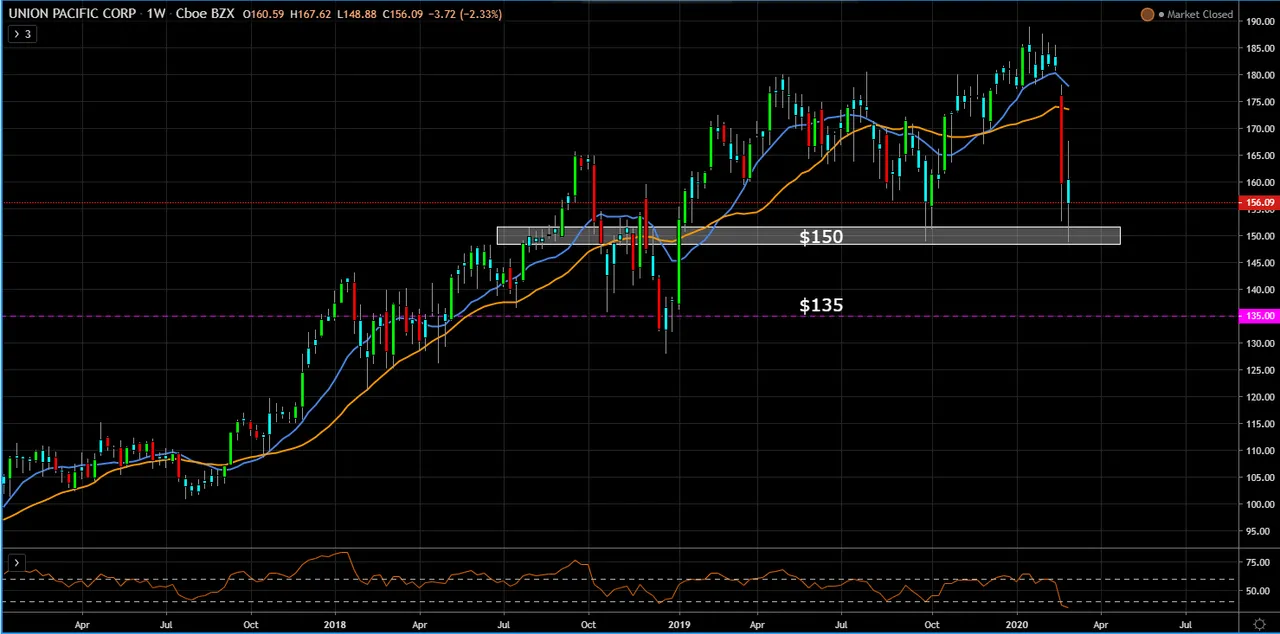Image resolution: width=1280 pixels, height=634 pixels.
Task: Click the 95.00 price axis label
Action: tap(1259, 531)
